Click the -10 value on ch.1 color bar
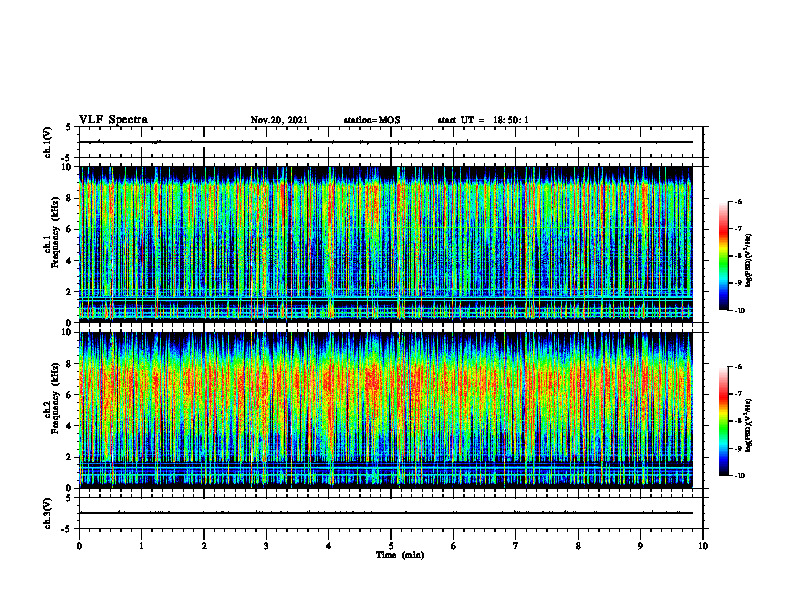 pyautogui.click(x=739, y=311)
